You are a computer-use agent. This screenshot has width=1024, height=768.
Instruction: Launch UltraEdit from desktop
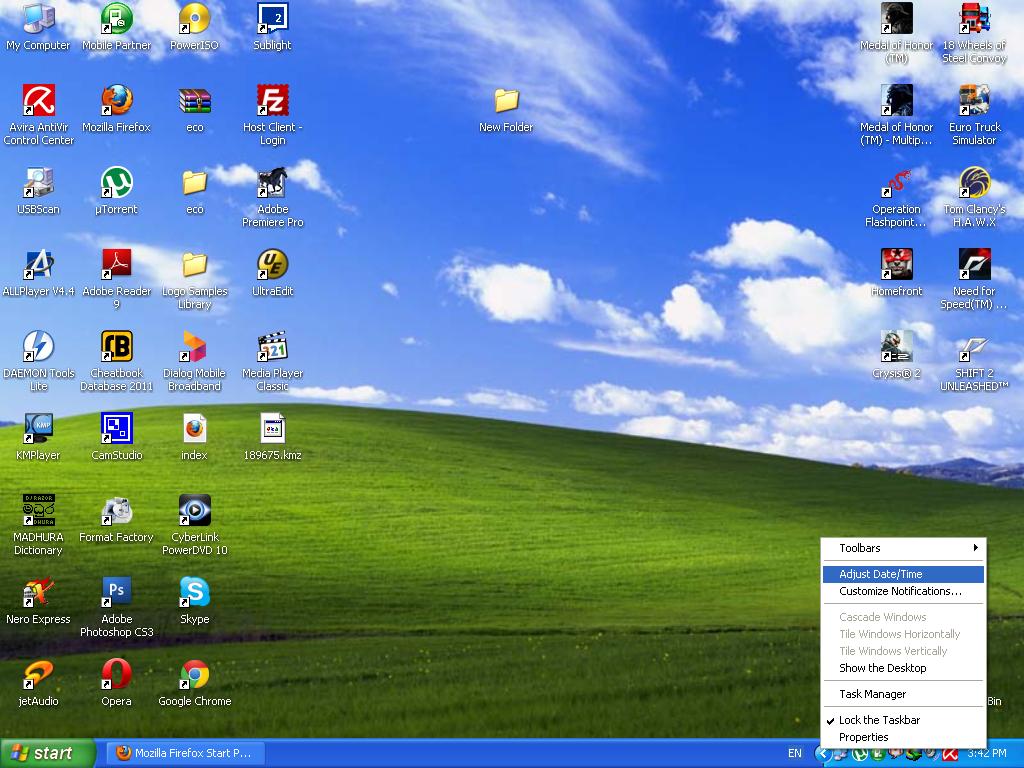(272, 272)
